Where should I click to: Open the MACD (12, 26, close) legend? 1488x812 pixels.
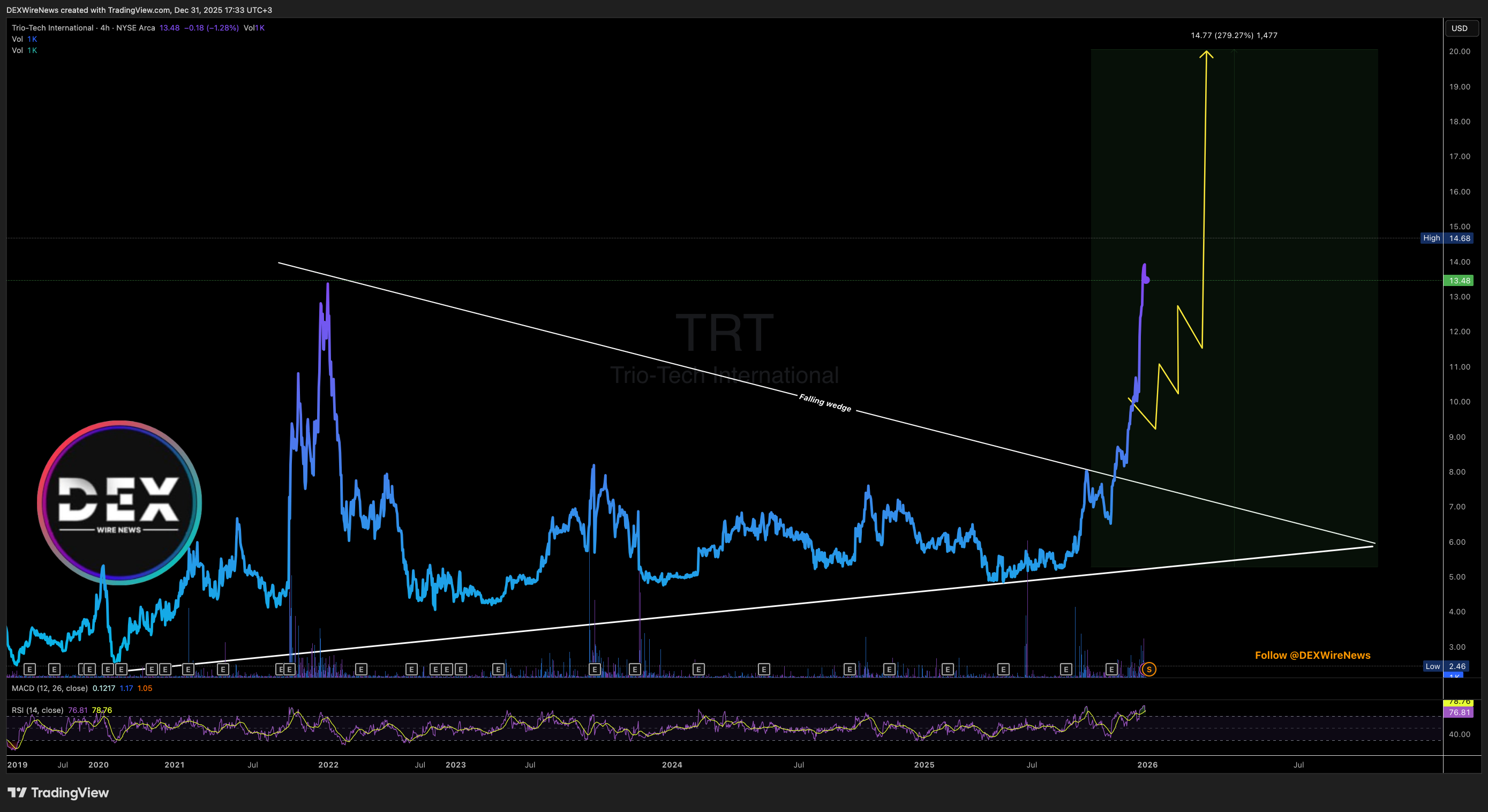tap(50, 688)
